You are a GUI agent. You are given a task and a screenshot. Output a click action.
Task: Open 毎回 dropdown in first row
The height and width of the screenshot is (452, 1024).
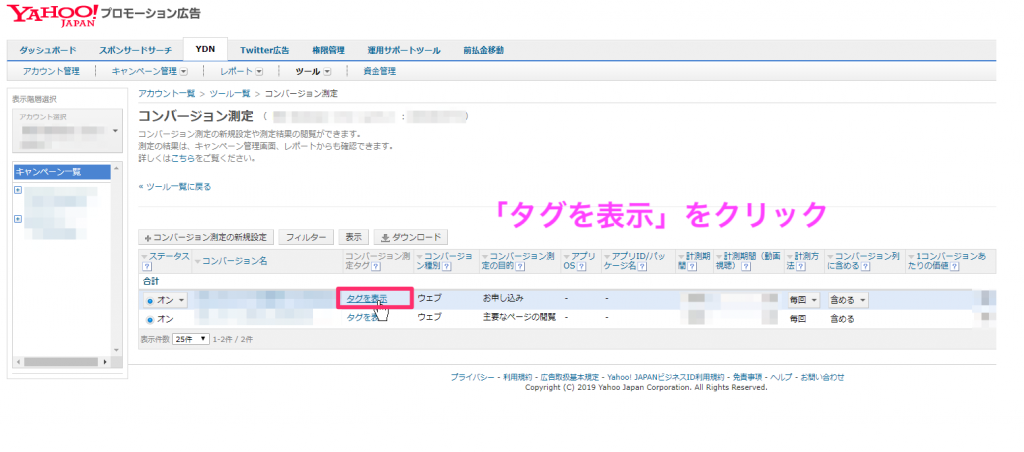803,300
